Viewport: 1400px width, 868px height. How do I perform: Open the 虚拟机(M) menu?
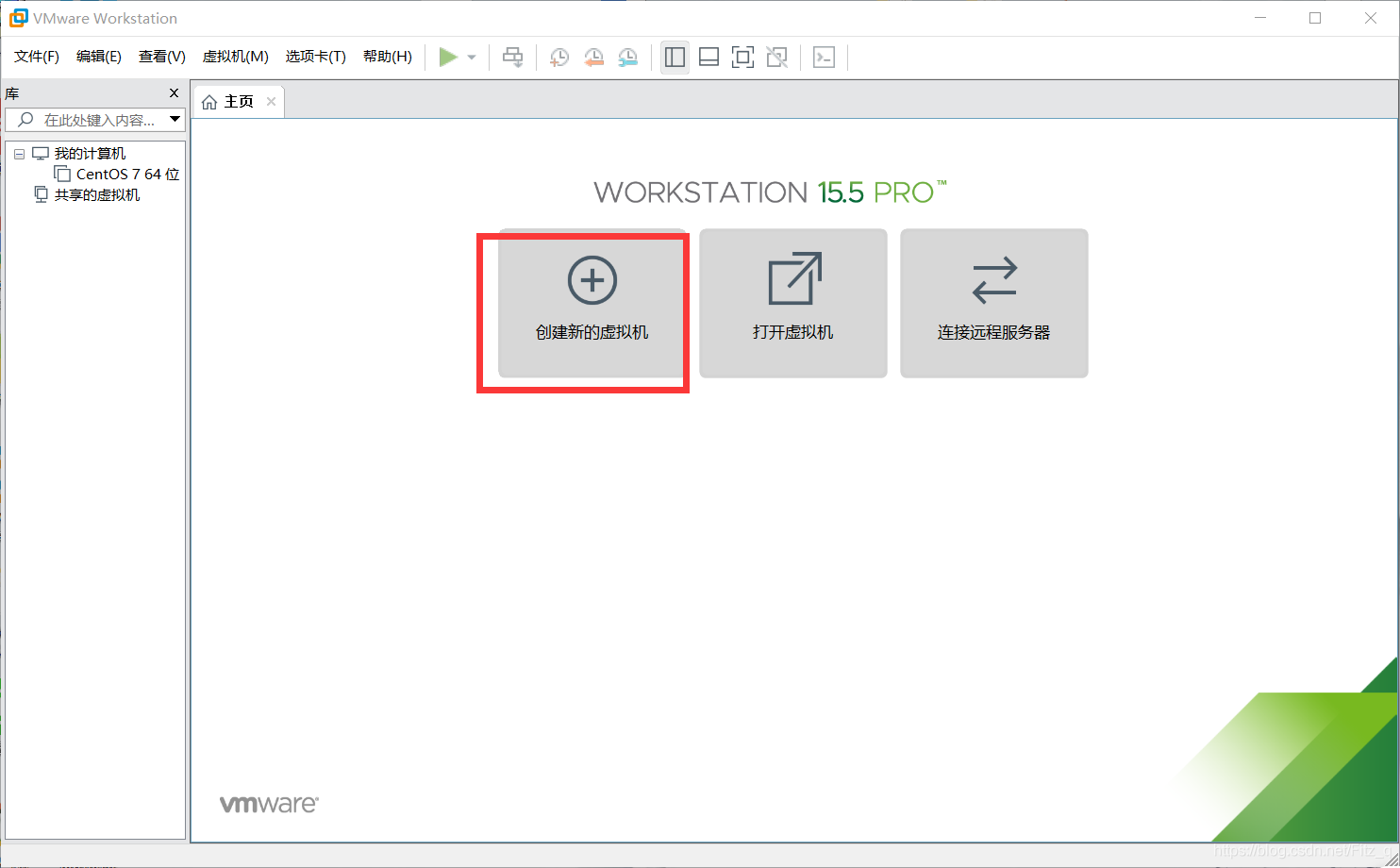click(x=236, y=57)
